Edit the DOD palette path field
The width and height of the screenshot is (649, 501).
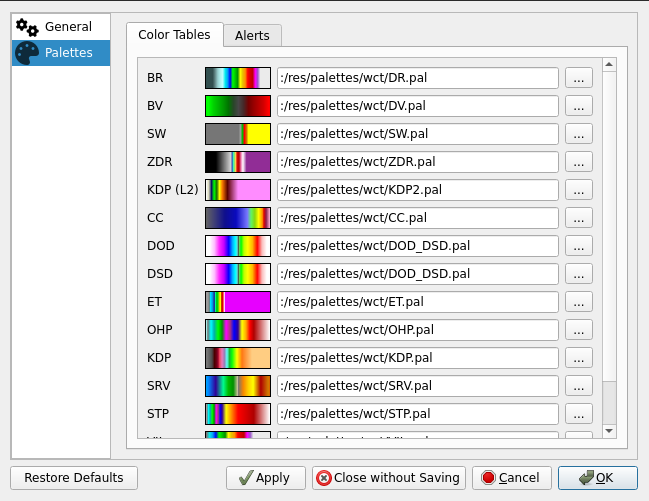pos(418,246)
